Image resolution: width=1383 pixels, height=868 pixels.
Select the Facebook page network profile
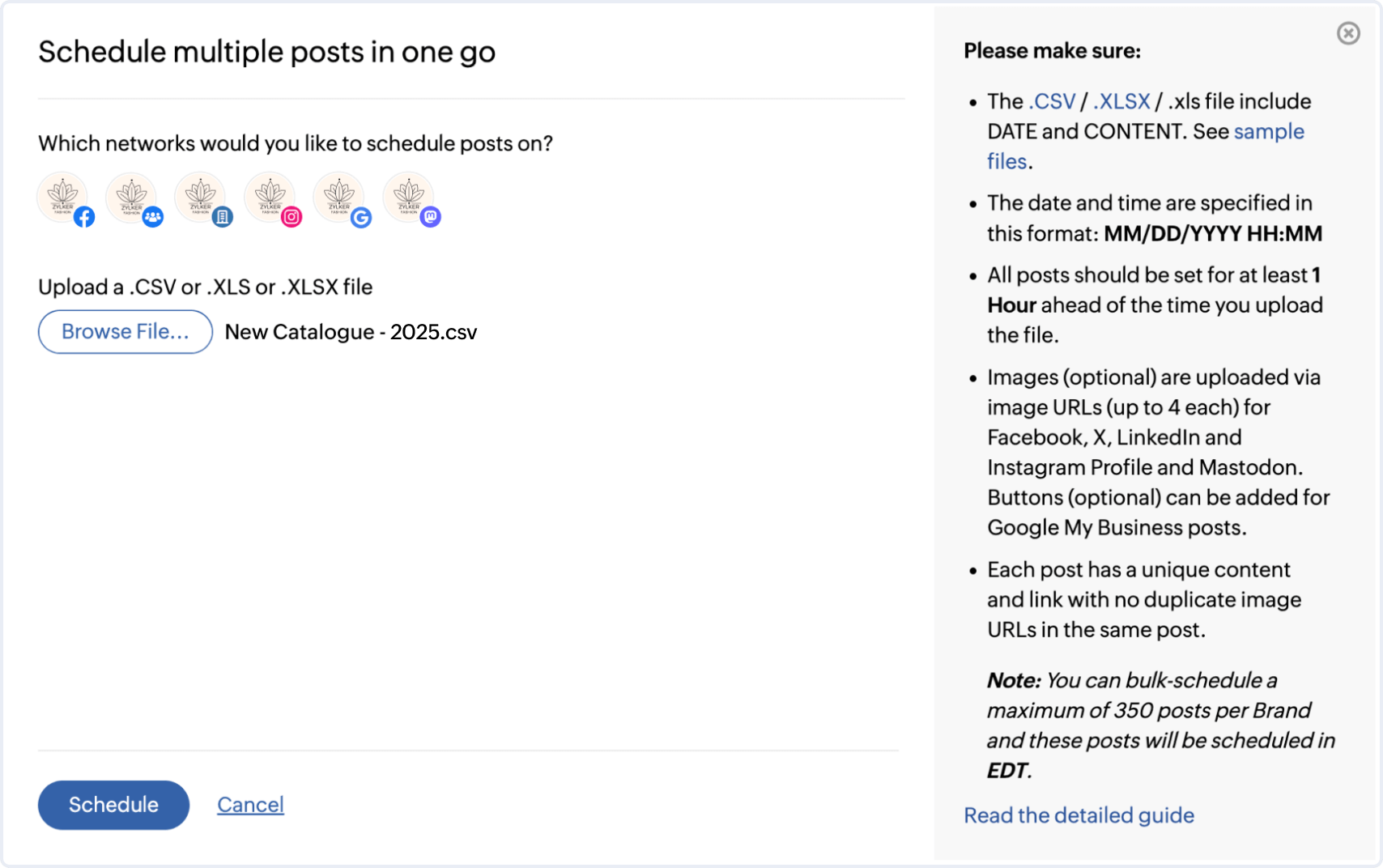coord(63,198)
